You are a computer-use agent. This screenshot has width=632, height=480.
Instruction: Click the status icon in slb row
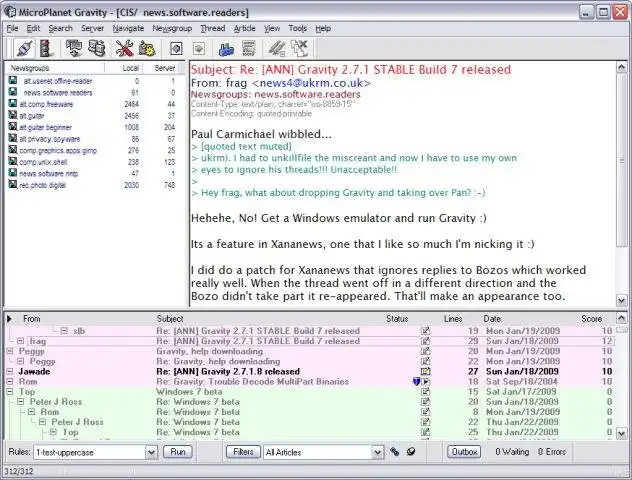(426, 331)
